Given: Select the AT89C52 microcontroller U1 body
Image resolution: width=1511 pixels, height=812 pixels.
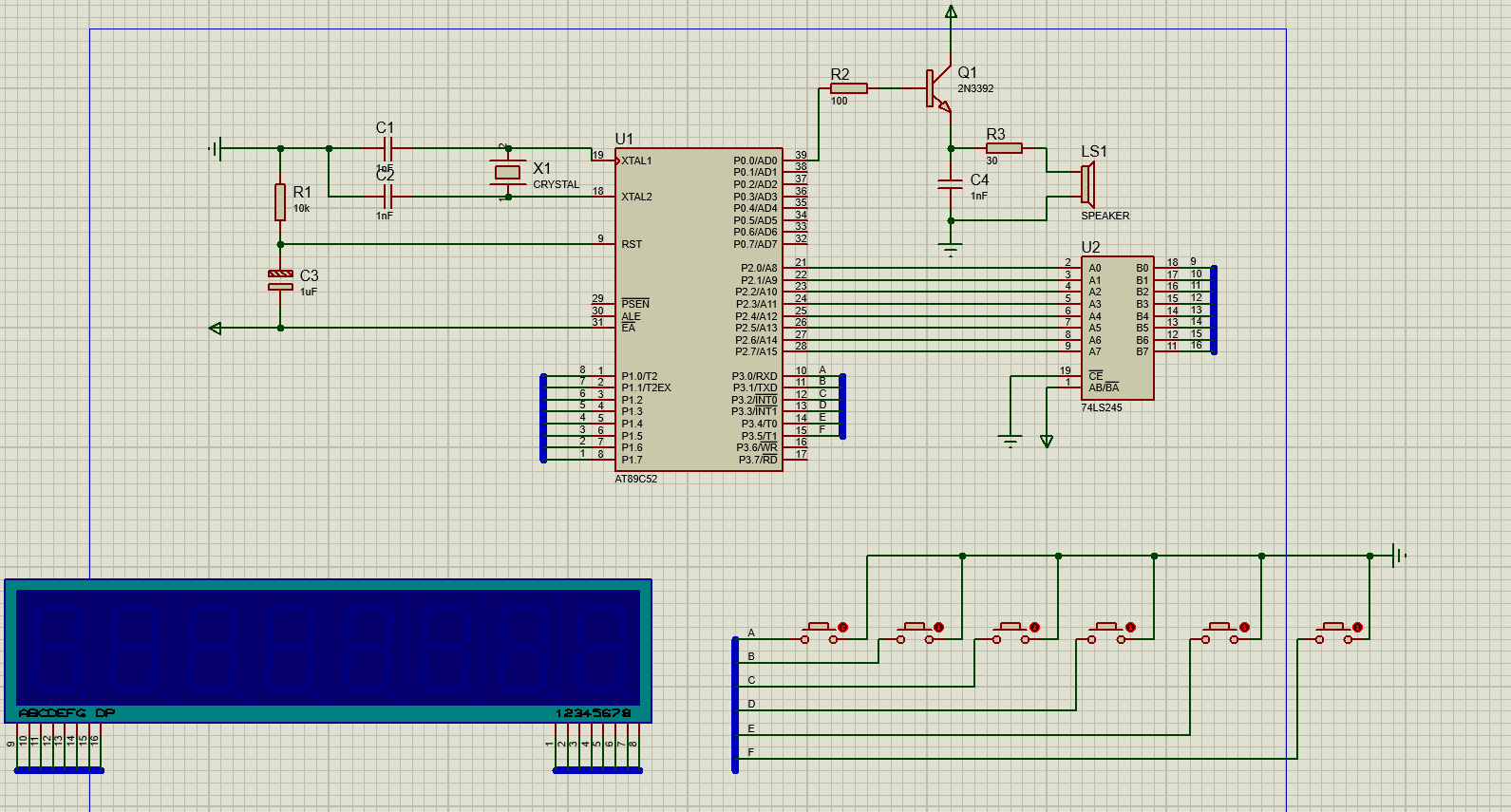Looking at the screenshot, I should click(x=699, y=310).
